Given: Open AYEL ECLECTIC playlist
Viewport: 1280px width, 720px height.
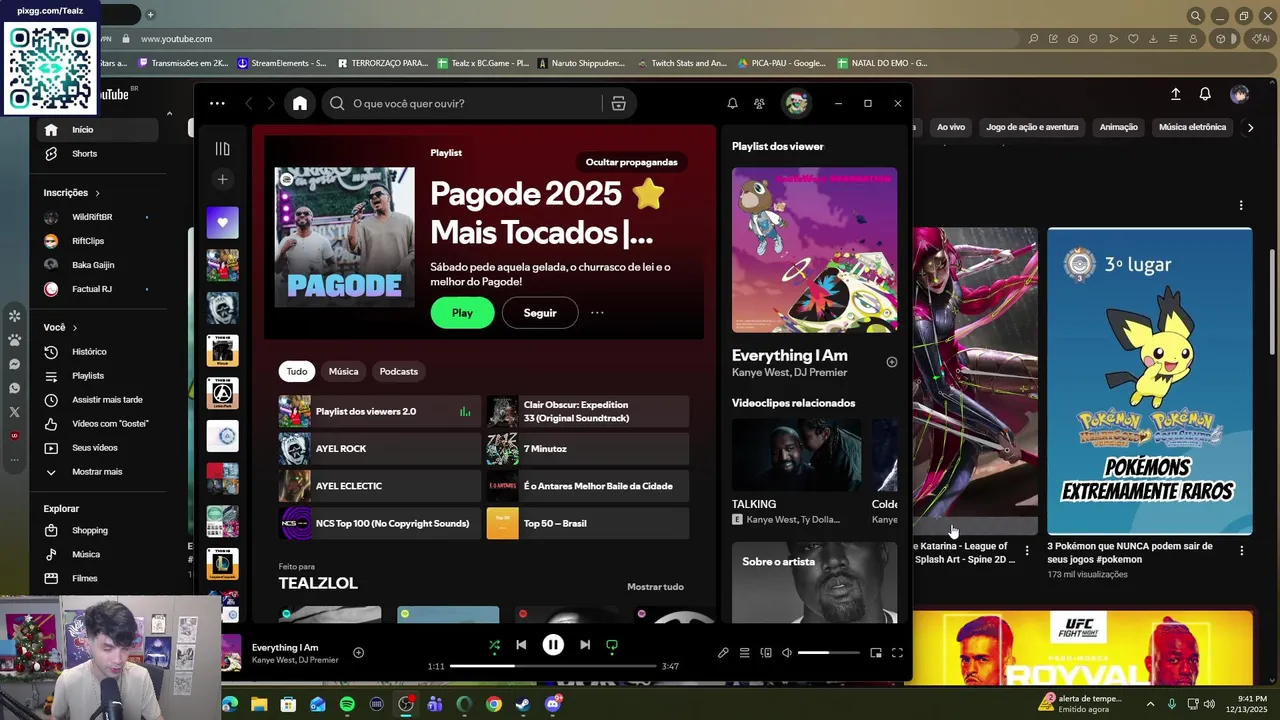Looking at the screenshot, I should click(x=380, y=486).
